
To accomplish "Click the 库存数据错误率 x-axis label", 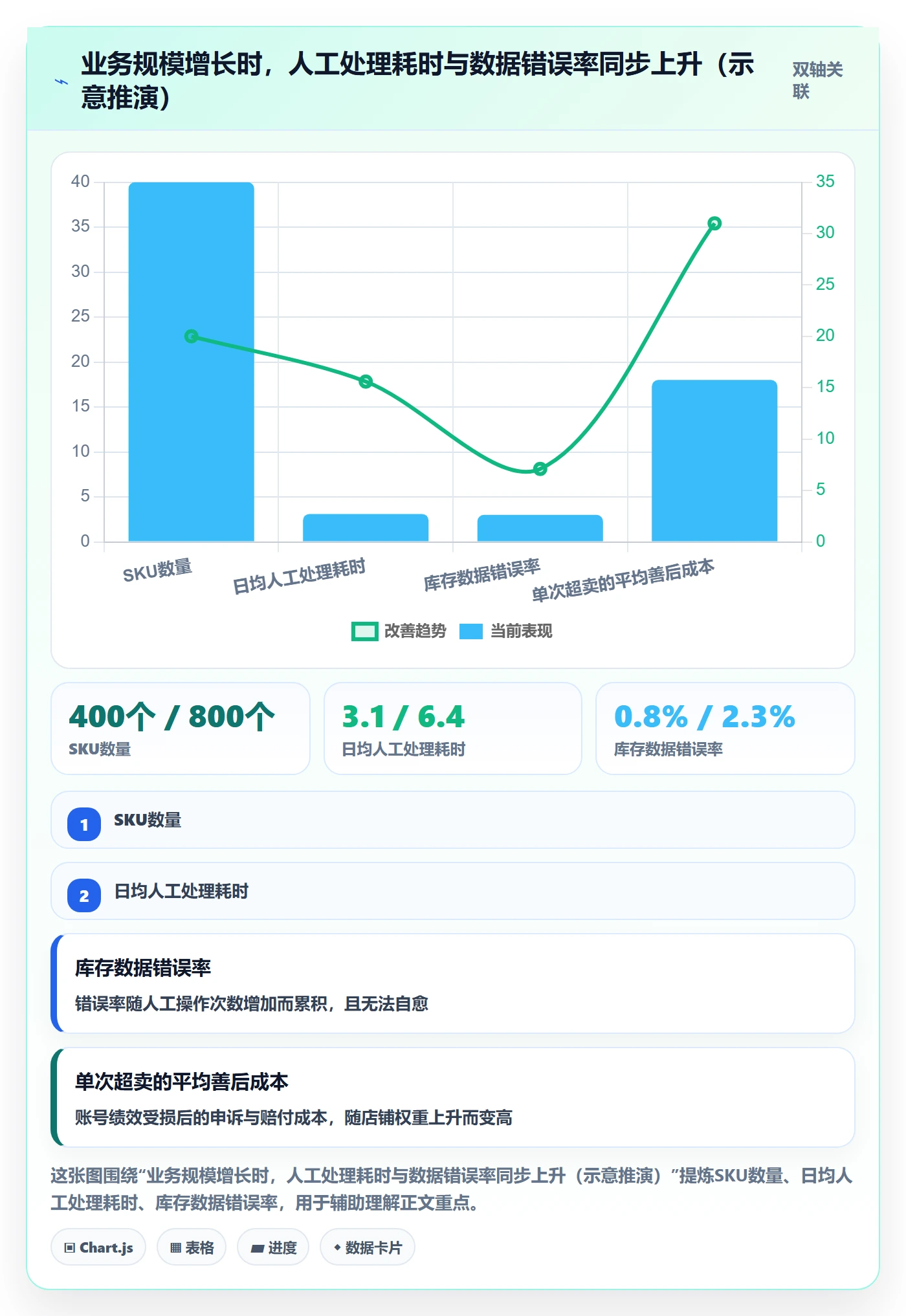I will pos(482,575).
